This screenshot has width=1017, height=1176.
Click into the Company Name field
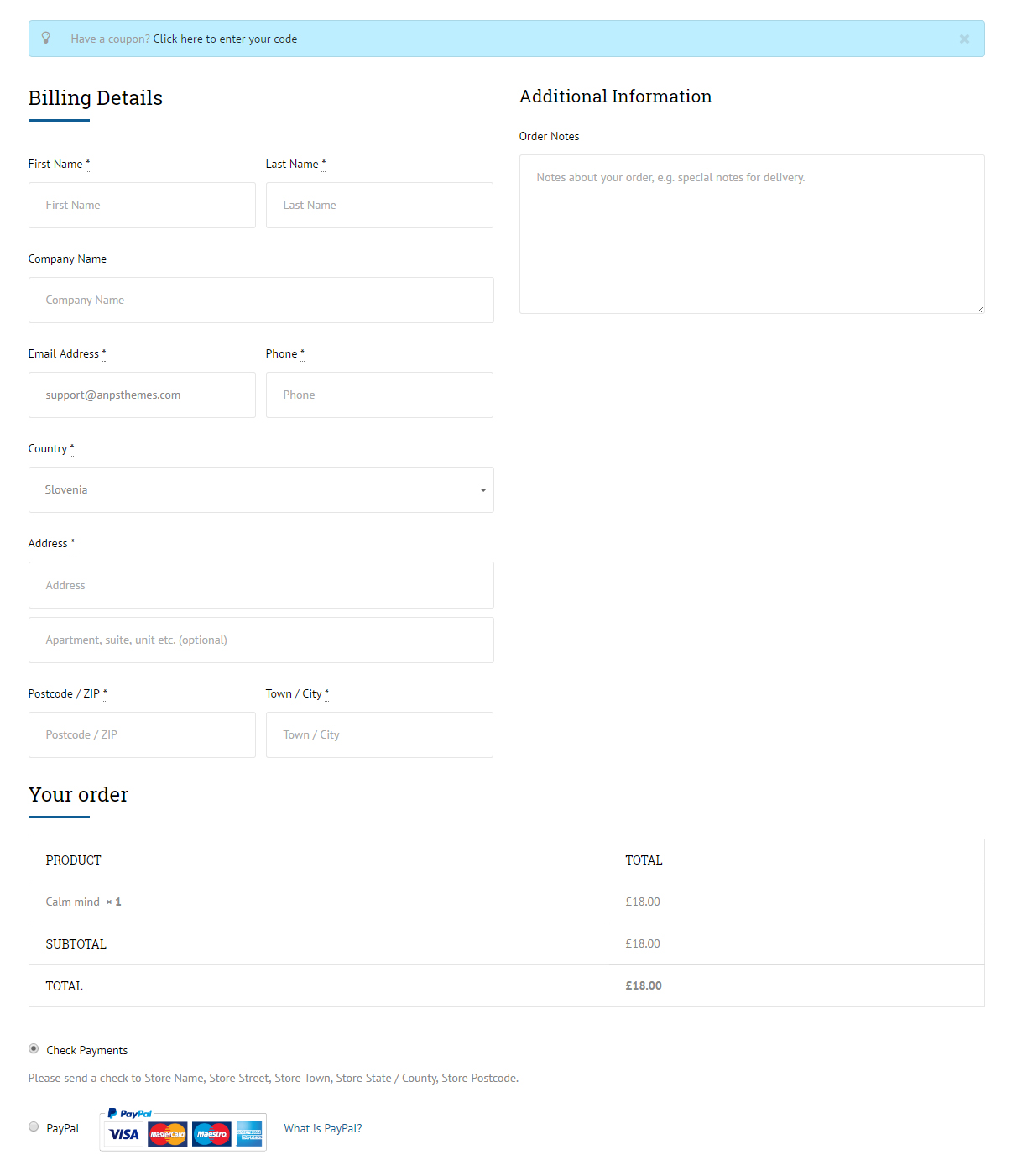[261, 300]
